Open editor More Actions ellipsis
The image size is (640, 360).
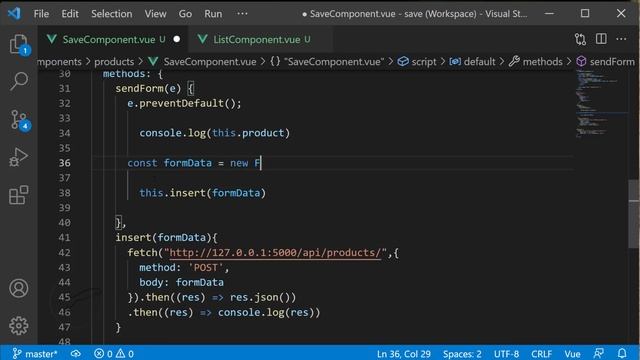[x=621, y=39]
